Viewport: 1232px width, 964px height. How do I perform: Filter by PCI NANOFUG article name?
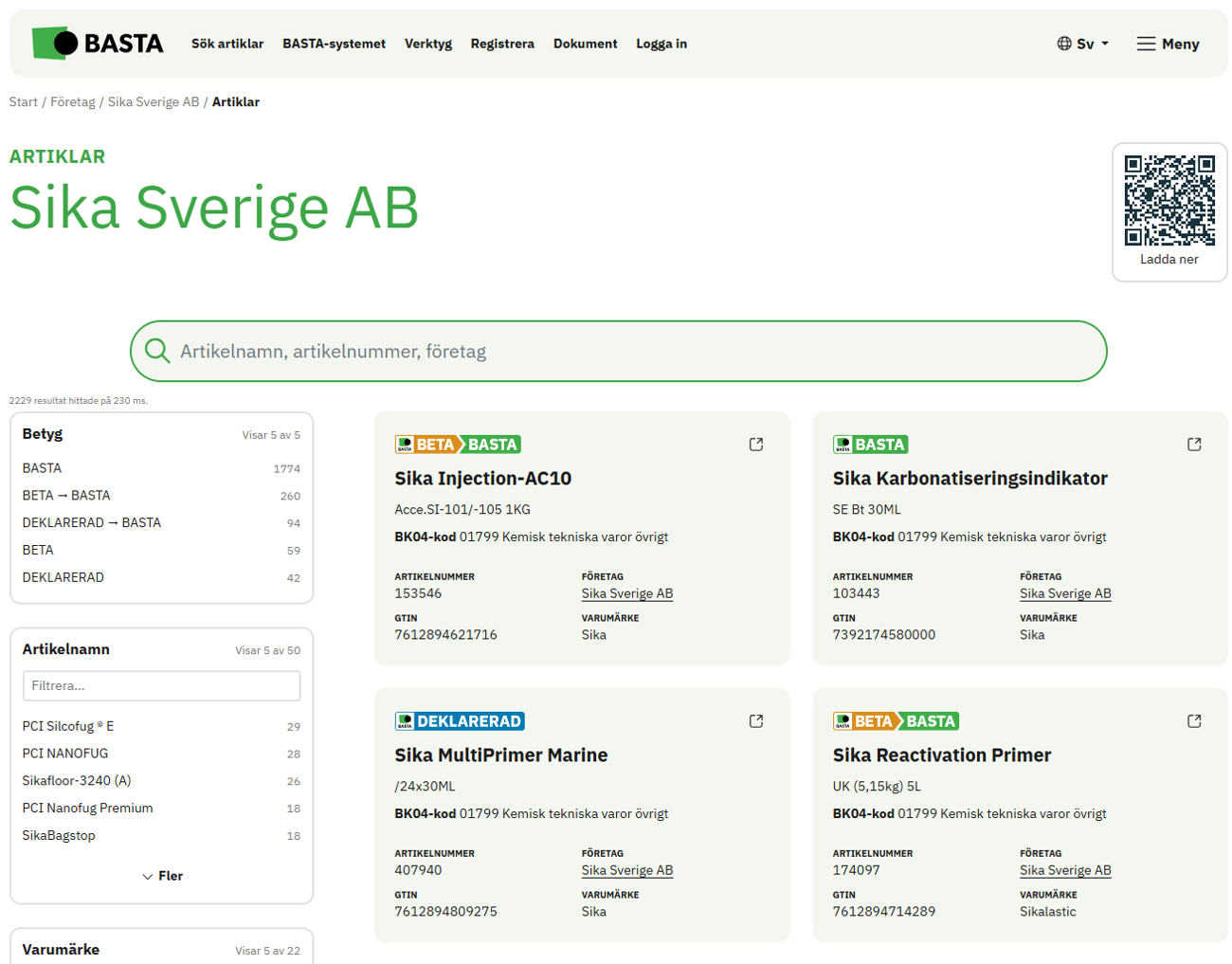(65, 754)
